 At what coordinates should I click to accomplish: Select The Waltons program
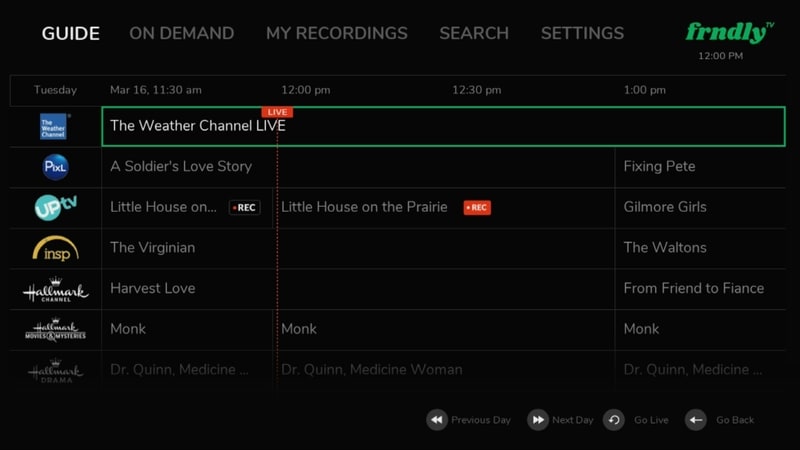[701, 248]
